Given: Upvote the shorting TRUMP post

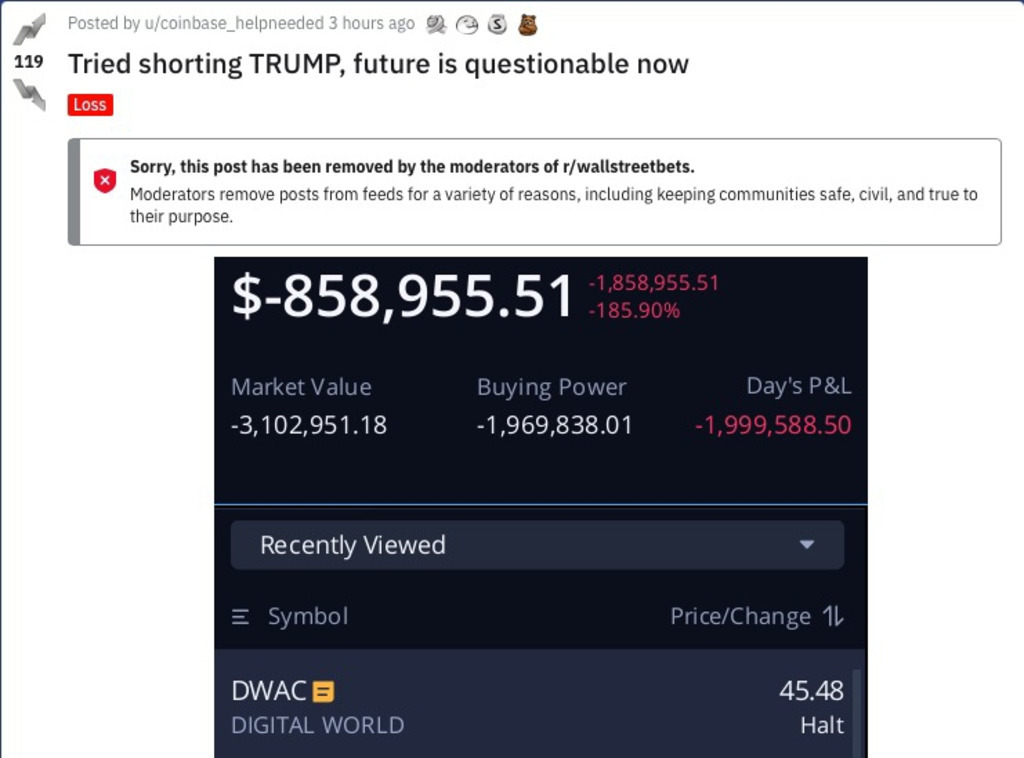Looking at the screenshot, I should tap(29, 29).
